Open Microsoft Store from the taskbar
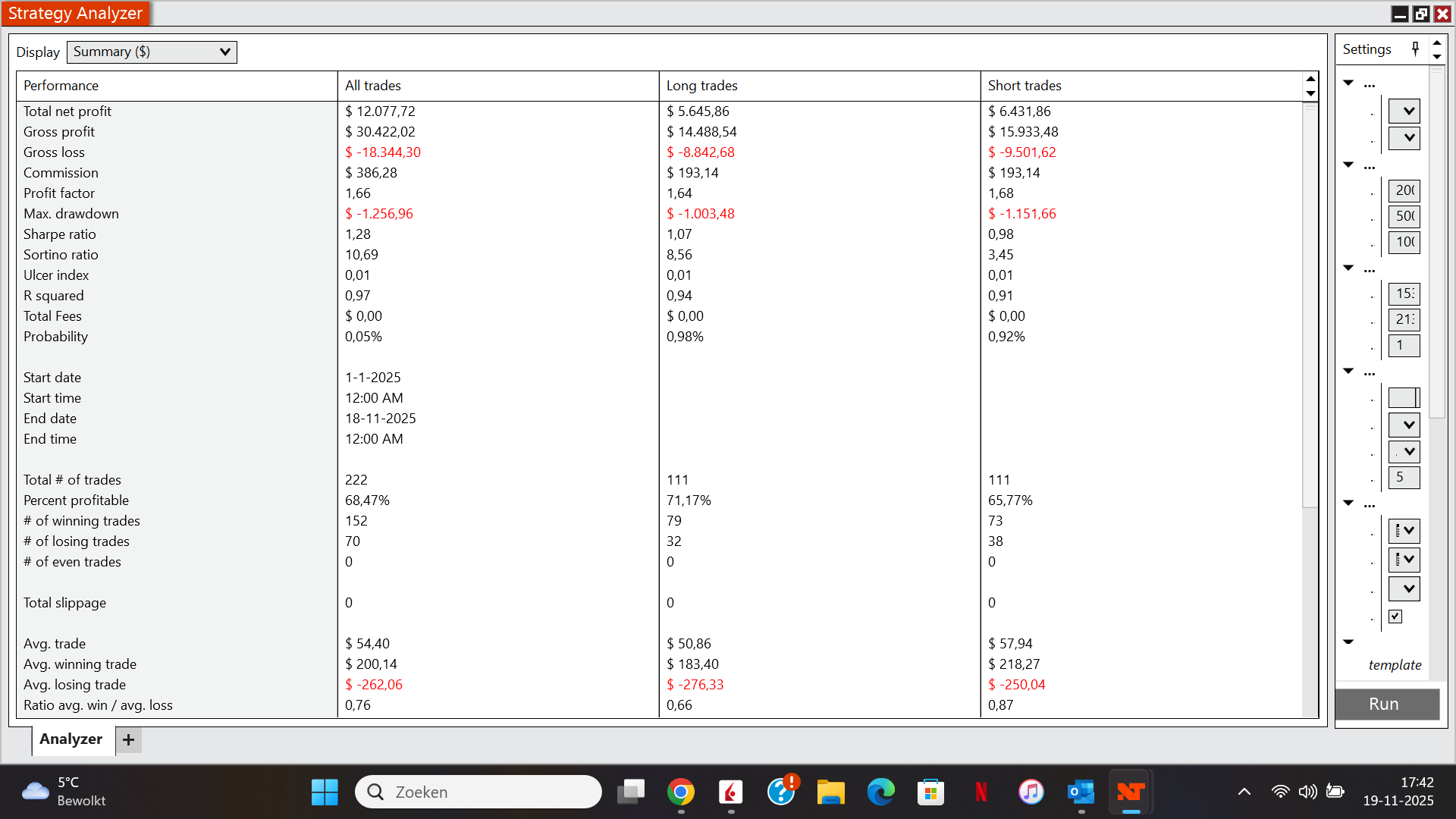 tap(930, 792)
